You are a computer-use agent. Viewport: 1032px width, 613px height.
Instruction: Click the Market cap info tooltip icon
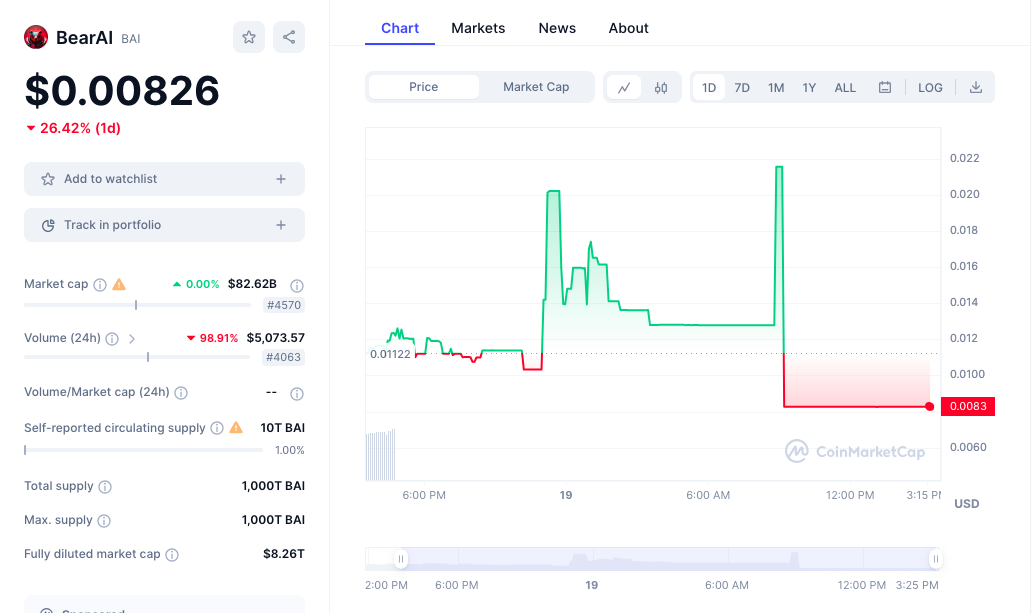click(99, 283)
